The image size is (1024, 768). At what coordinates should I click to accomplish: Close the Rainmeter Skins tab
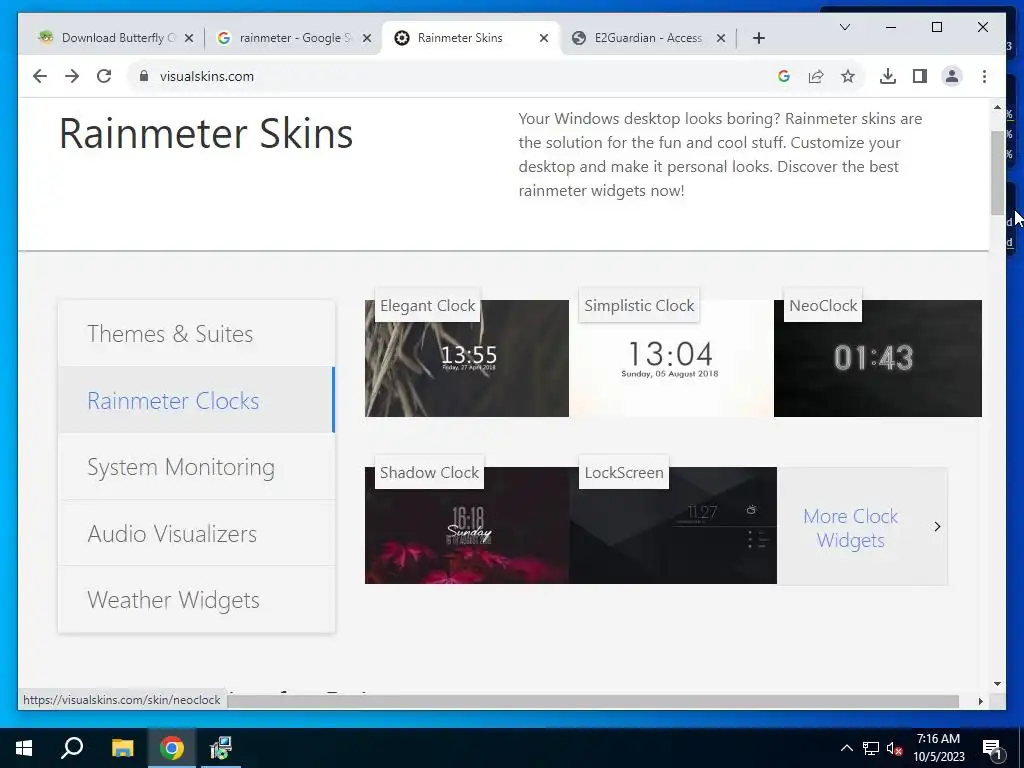543,39
